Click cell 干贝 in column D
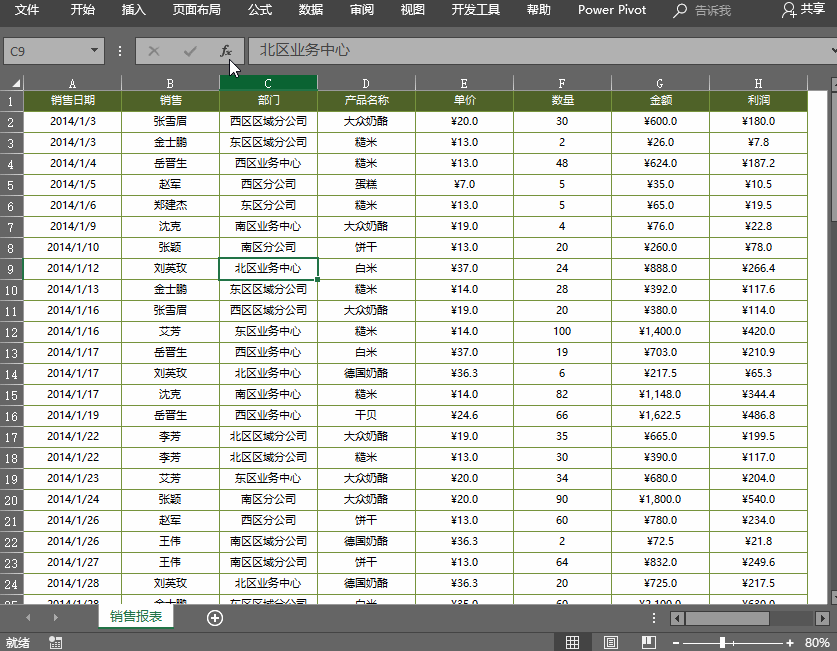Image resolution: width=837 pixels, height=651 pixels. [366, 416]
